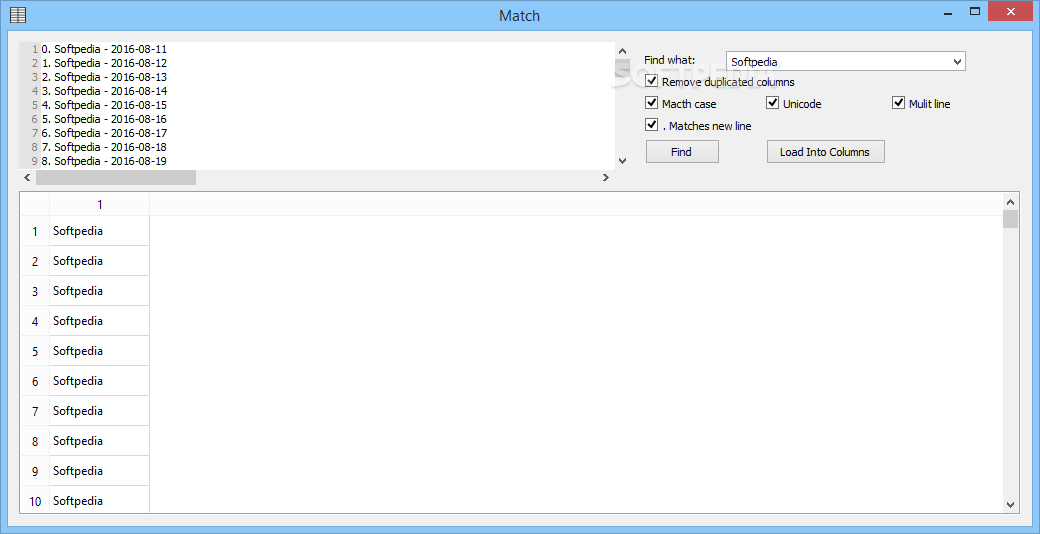Close the Match window

[1011, 11]
